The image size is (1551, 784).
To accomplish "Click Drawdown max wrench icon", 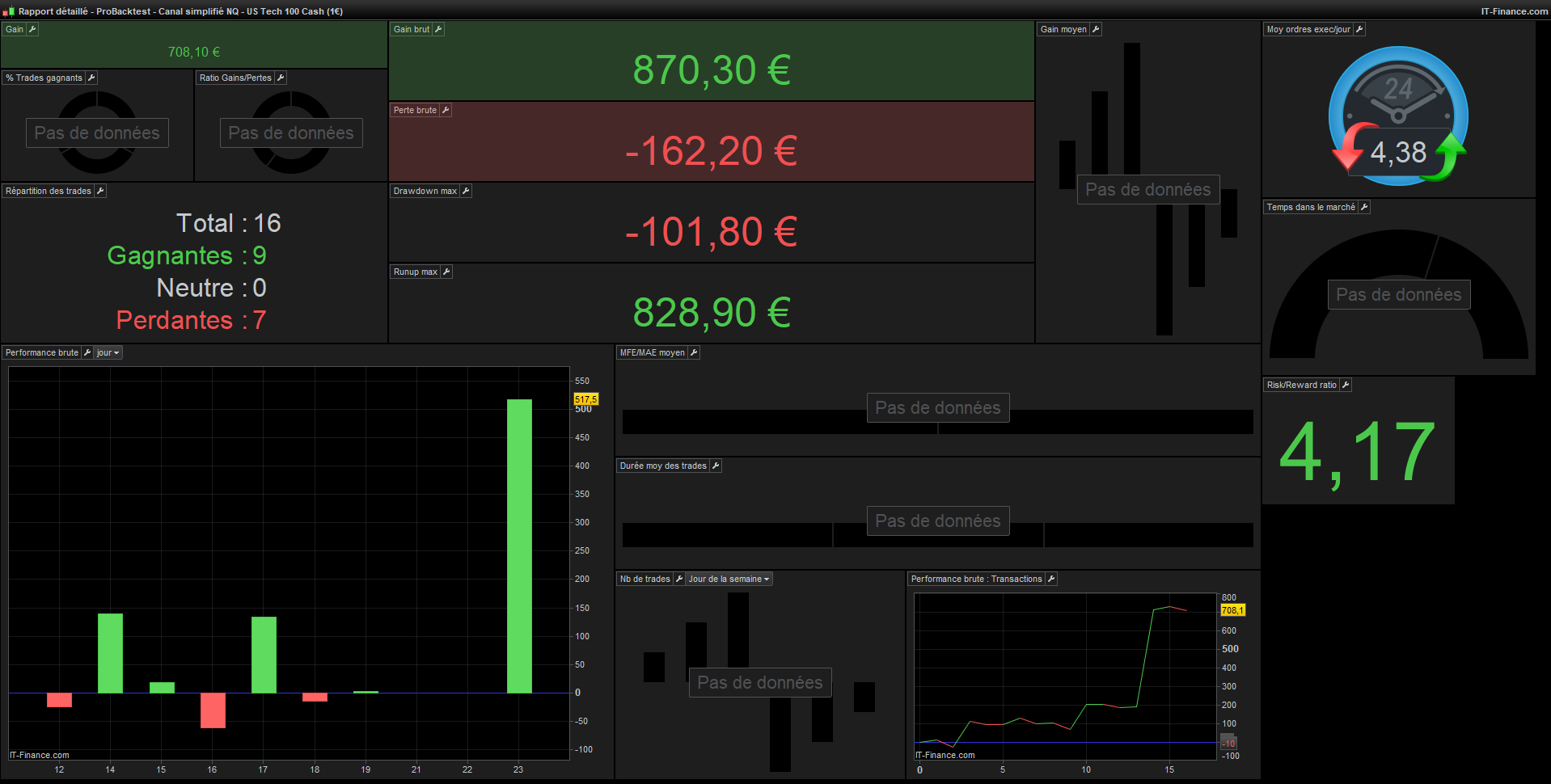I will [x=466, y=191].
